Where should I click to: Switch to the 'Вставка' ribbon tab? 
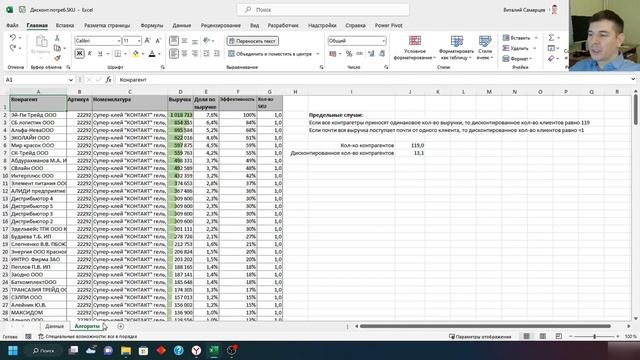point(65,25)
